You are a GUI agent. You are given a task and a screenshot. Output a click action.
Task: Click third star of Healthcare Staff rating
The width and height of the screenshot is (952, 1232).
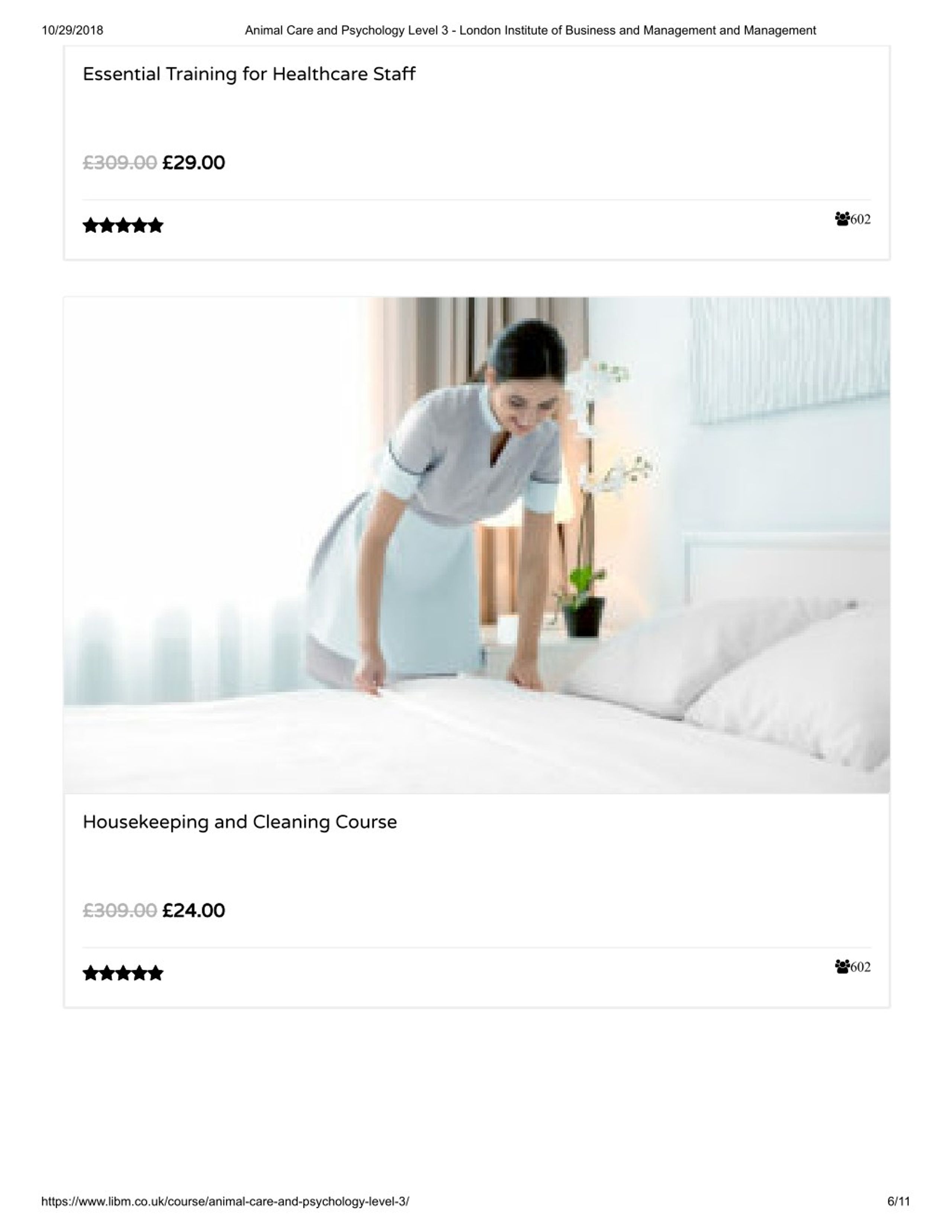(123, 226)
